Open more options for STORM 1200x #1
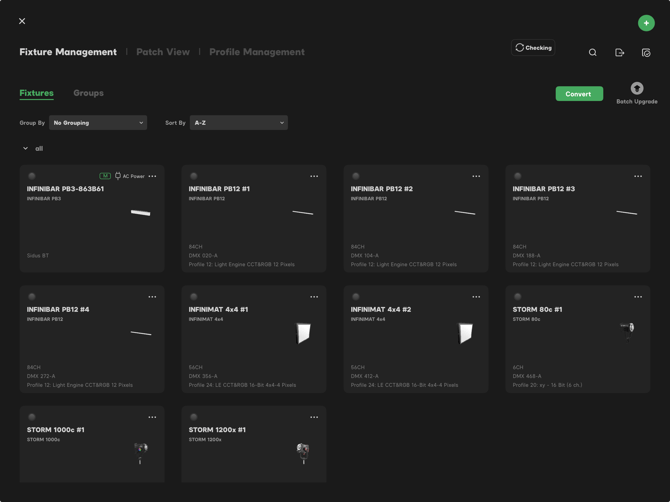The image size is (670, 502). 314,417
